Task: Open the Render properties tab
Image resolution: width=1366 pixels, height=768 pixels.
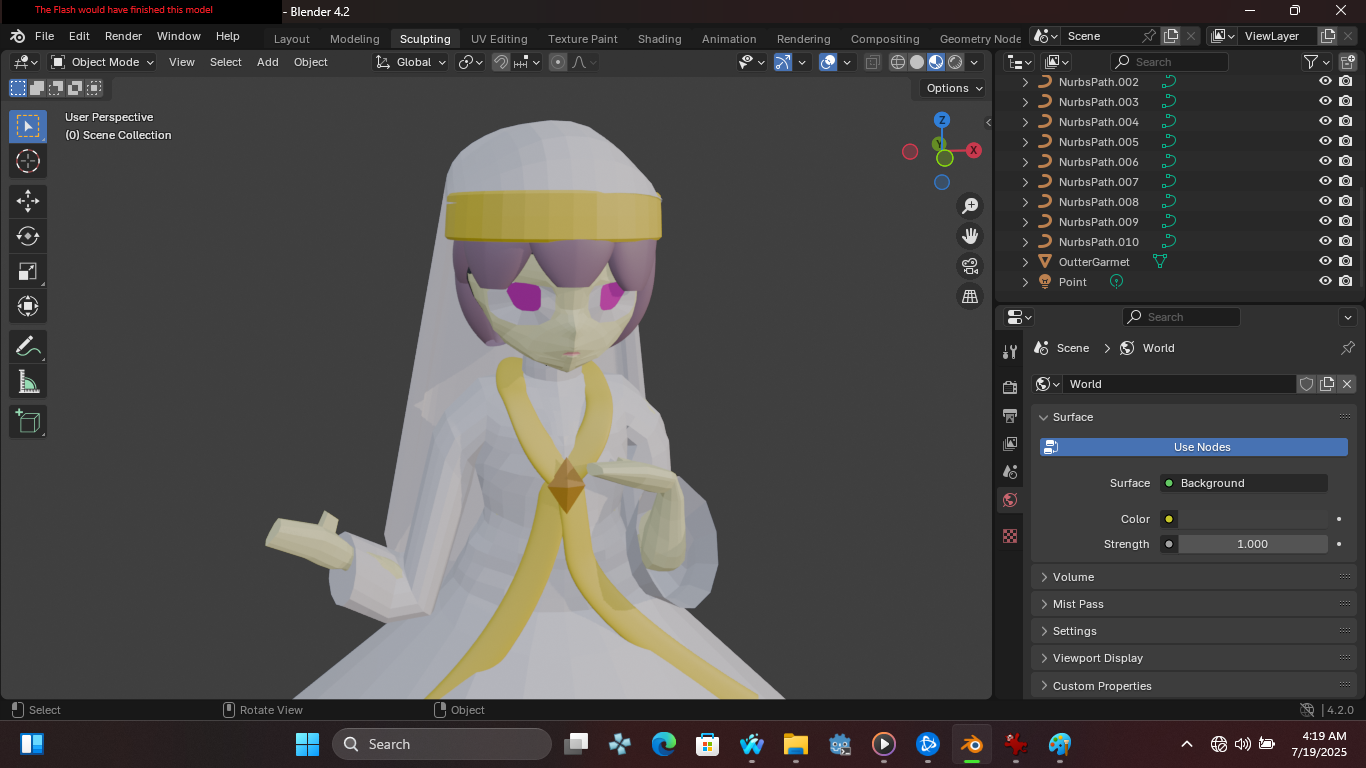Action: click(x=1010, y=387)
